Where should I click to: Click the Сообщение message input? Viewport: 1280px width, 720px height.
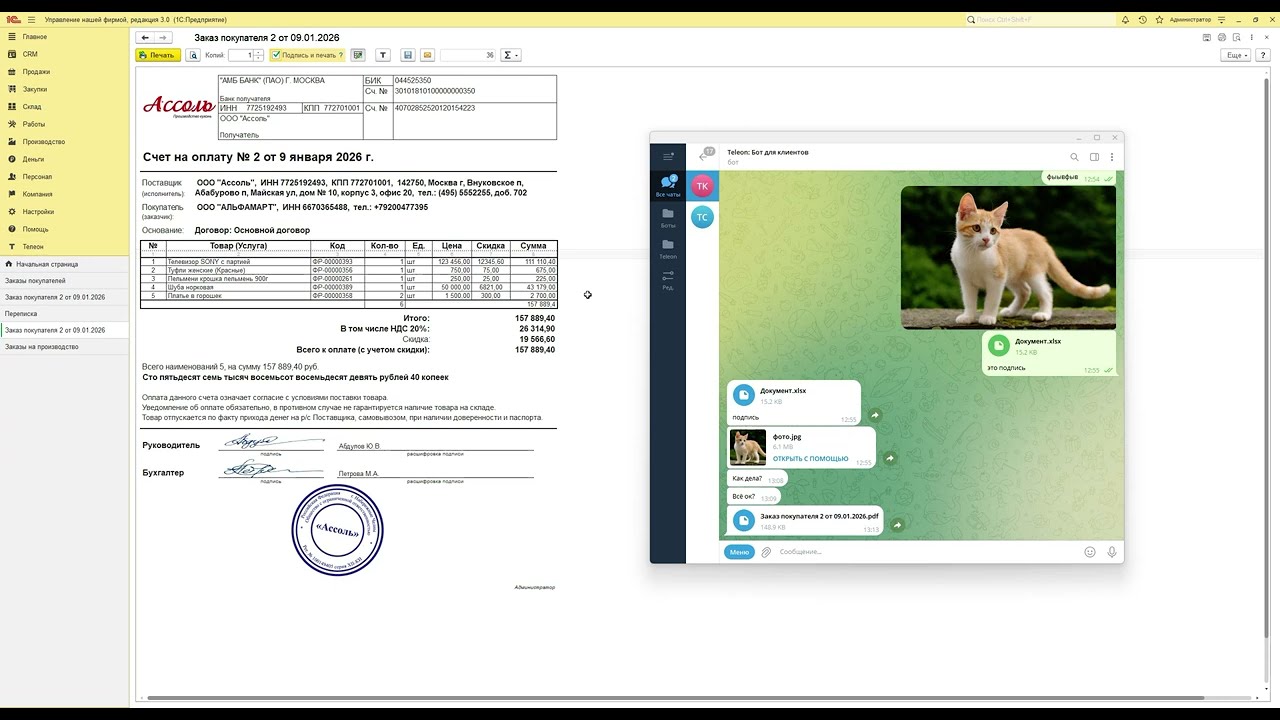point(925,552)
